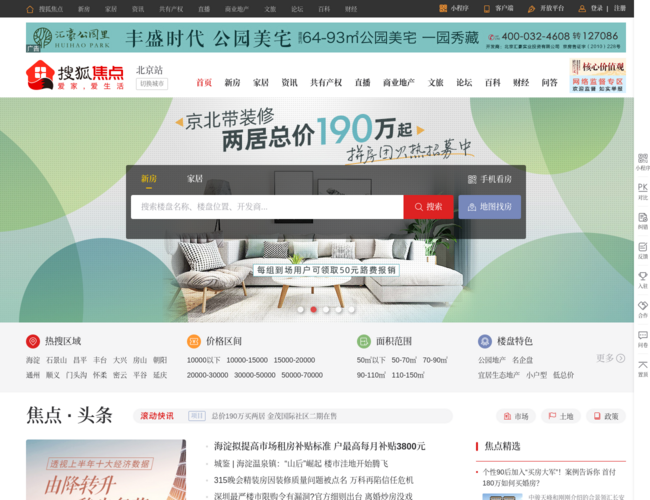Open the 汇豪公园里 banner advertisement

[326, 37]
